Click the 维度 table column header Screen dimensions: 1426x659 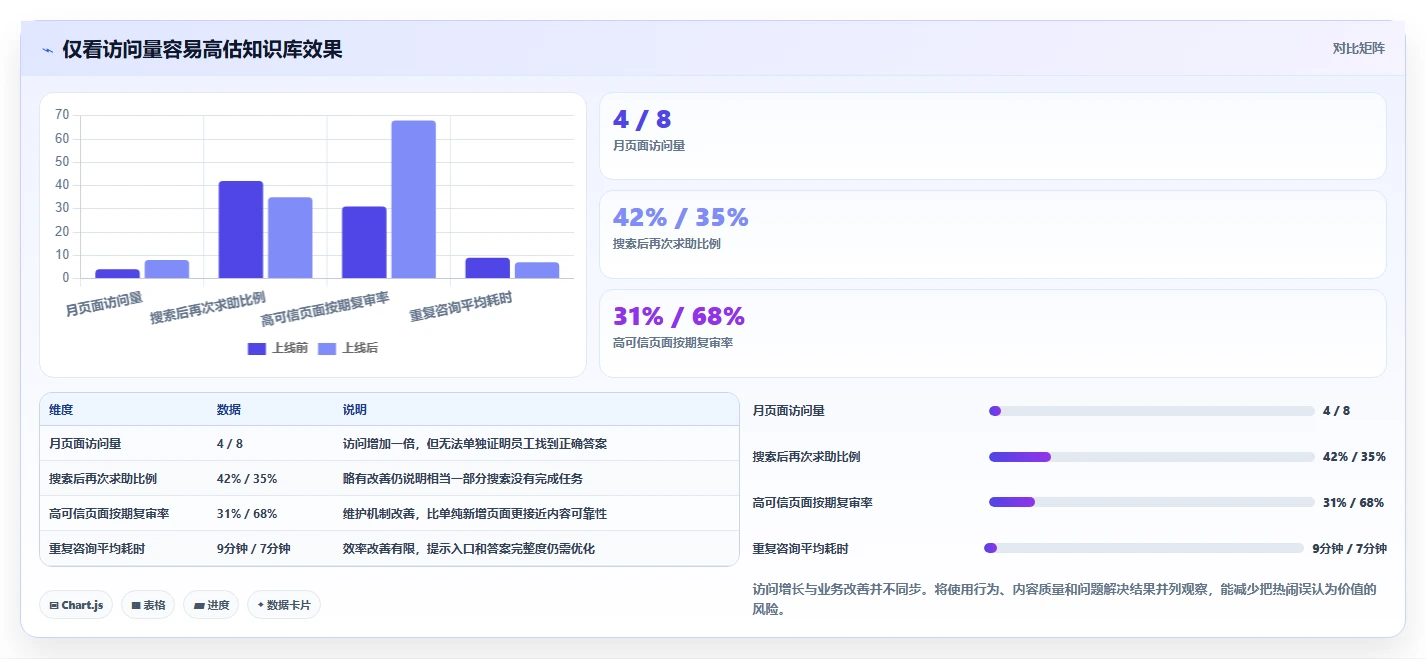61,410
